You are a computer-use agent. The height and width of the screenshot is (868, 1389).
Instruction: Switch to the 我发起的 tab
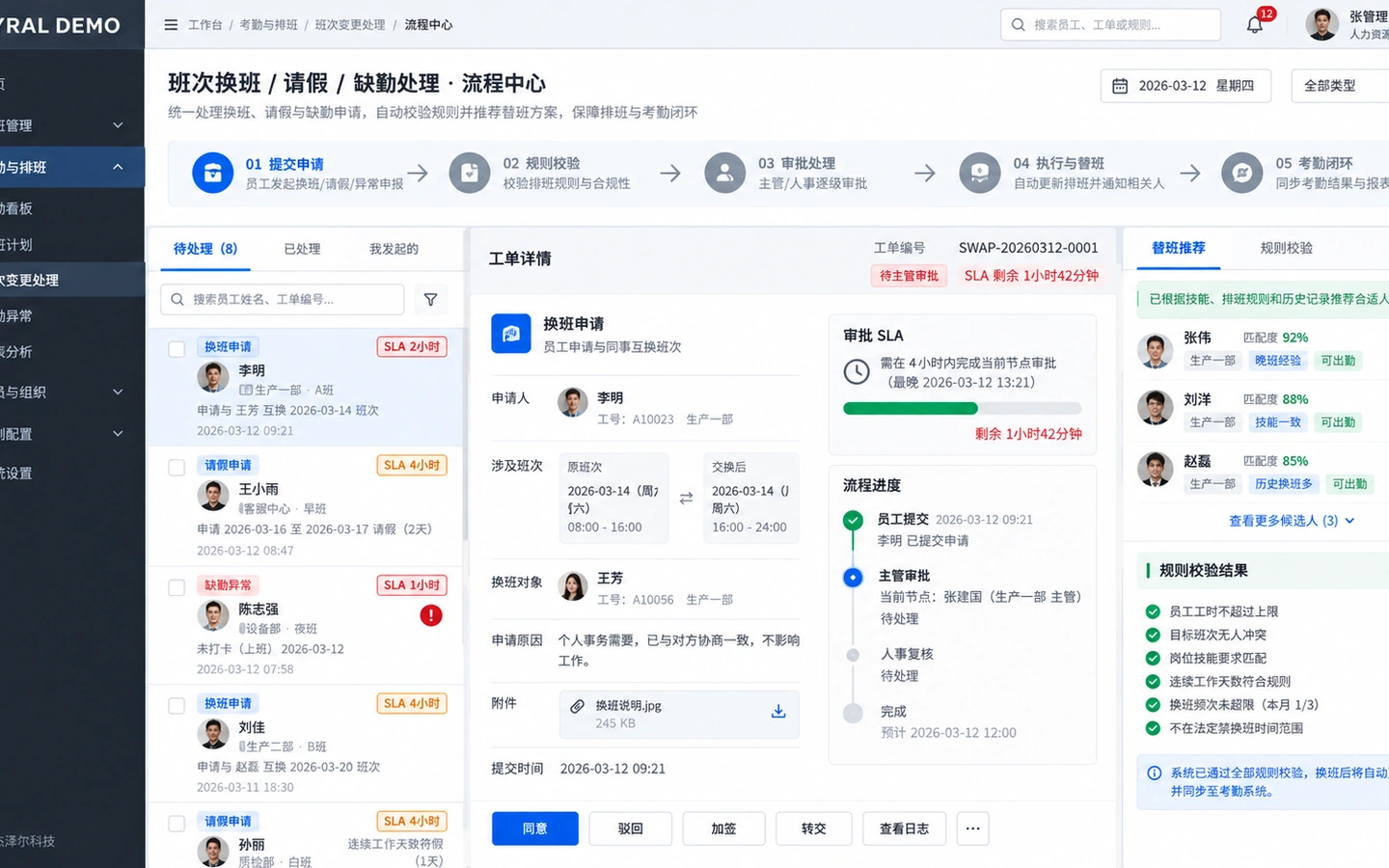coord(394,249)
